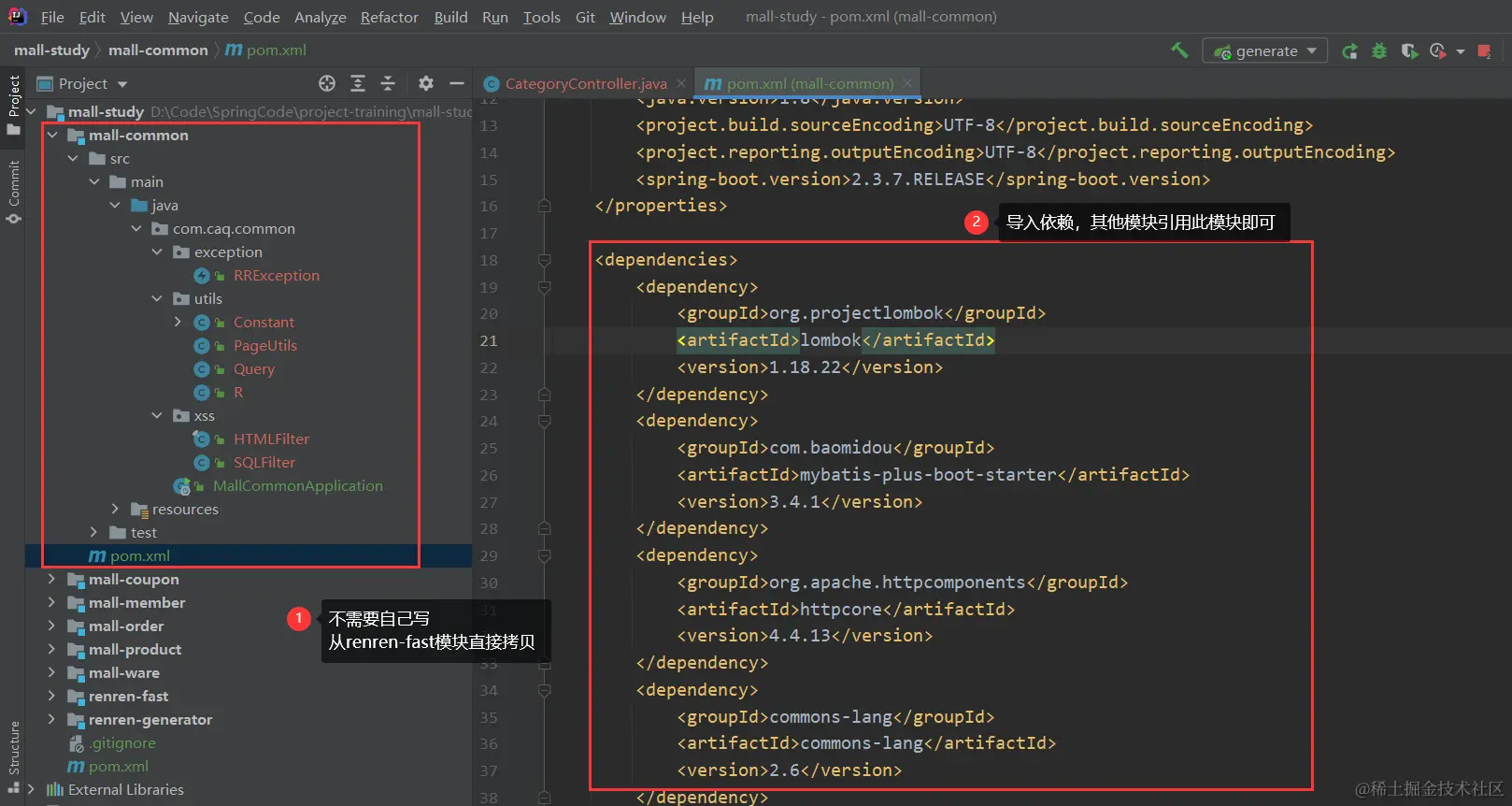Expand the resources folder
This screenshot has height=806, width=1512.
tap(115, 509)
